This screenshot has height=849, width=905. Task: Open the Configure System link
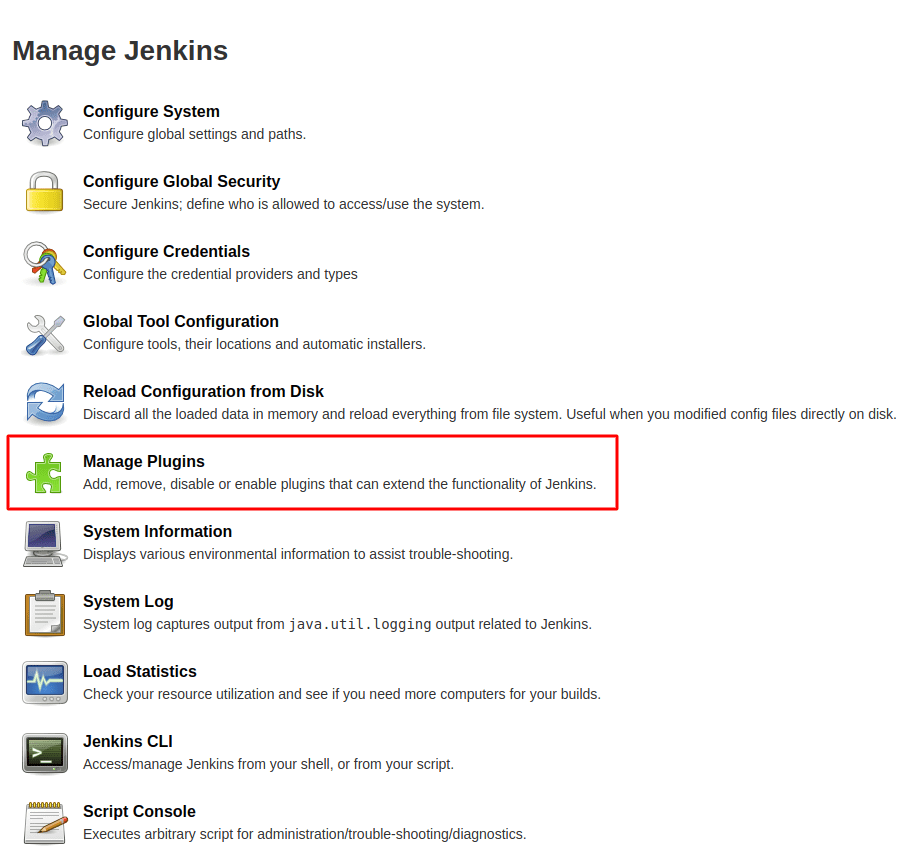(151, 112)
